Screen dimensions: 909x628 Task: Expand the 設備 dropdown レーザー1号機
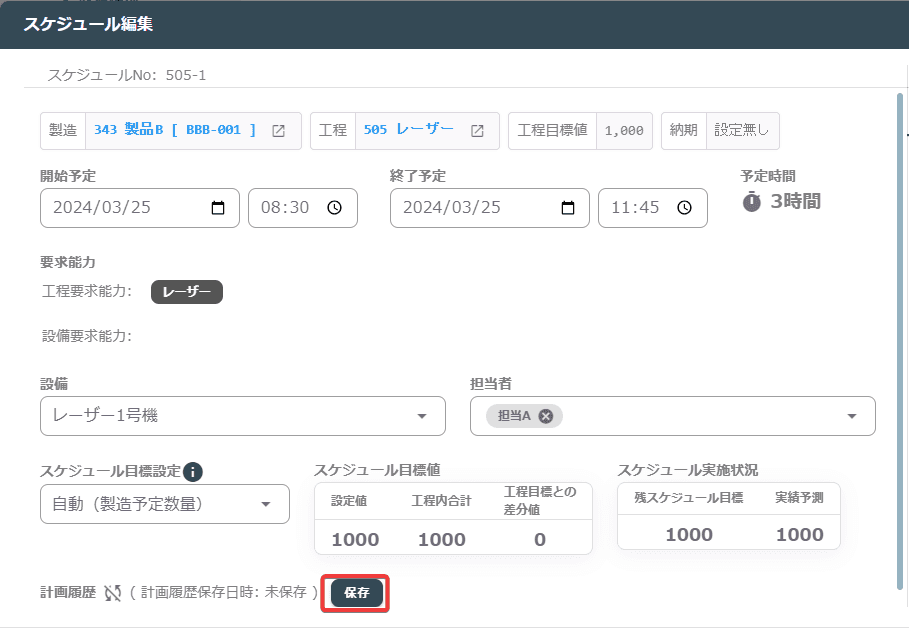(243, 416)
